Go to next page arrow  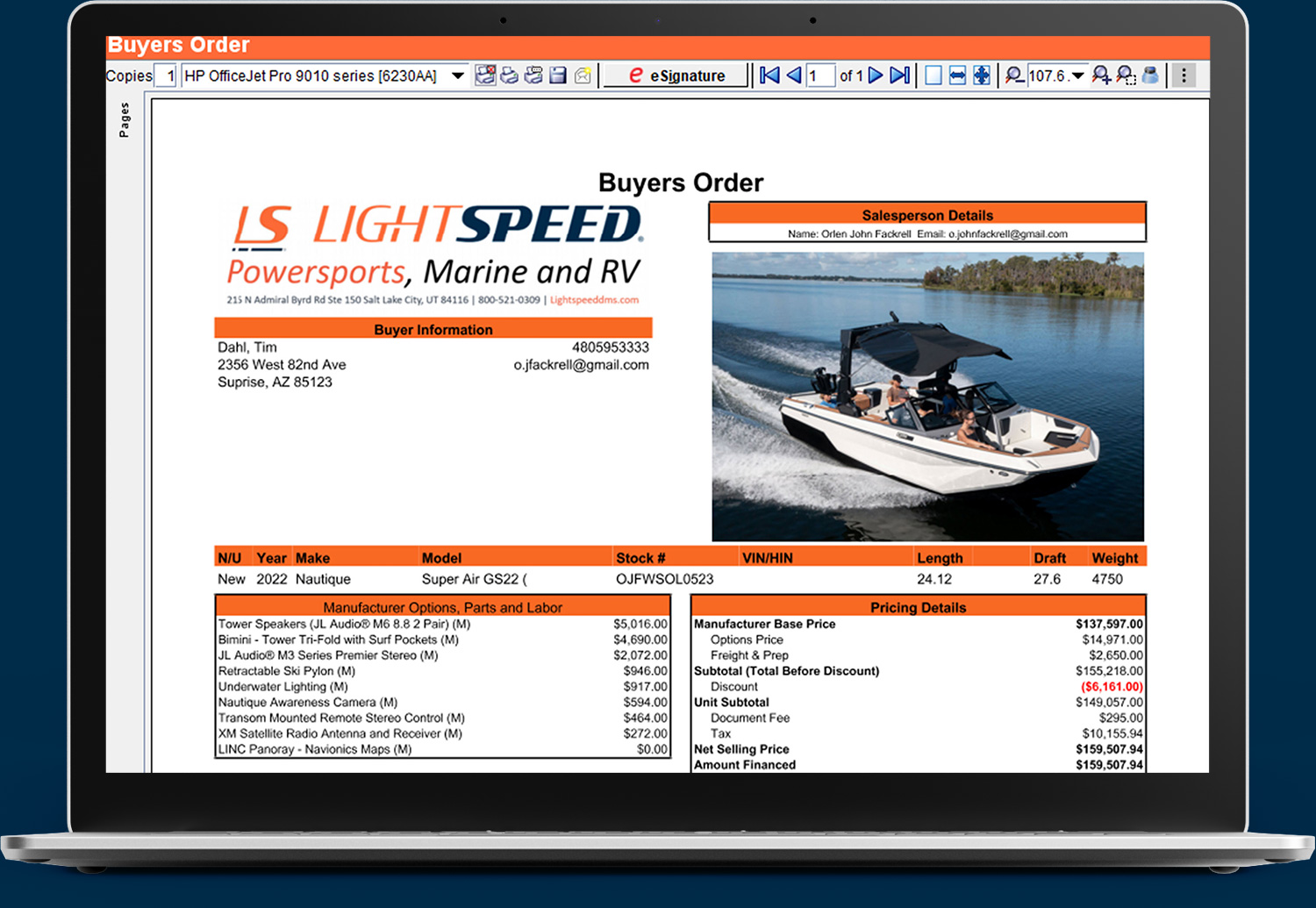pos(876,75)
